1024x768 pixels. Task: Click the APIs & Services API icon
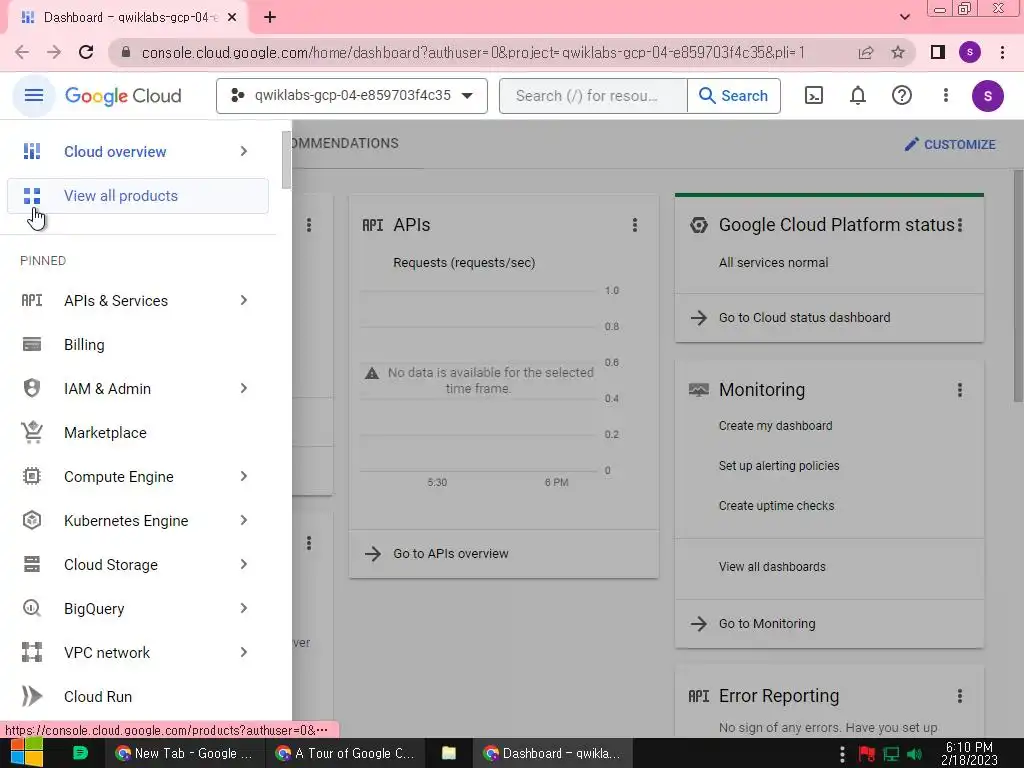pyautogui.click(x=31, y=300)
